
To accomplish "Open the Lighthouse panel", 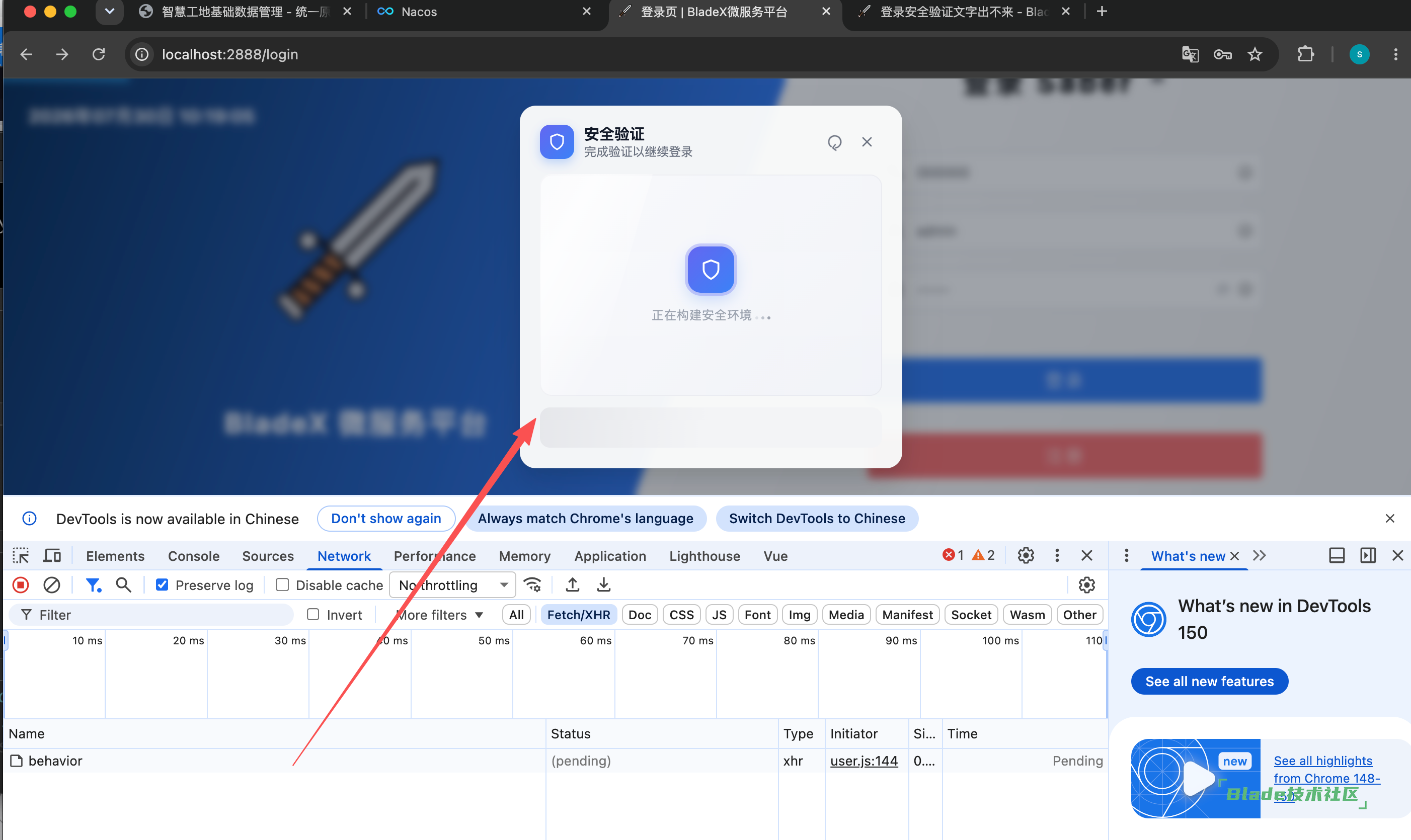I will point(704,556).
